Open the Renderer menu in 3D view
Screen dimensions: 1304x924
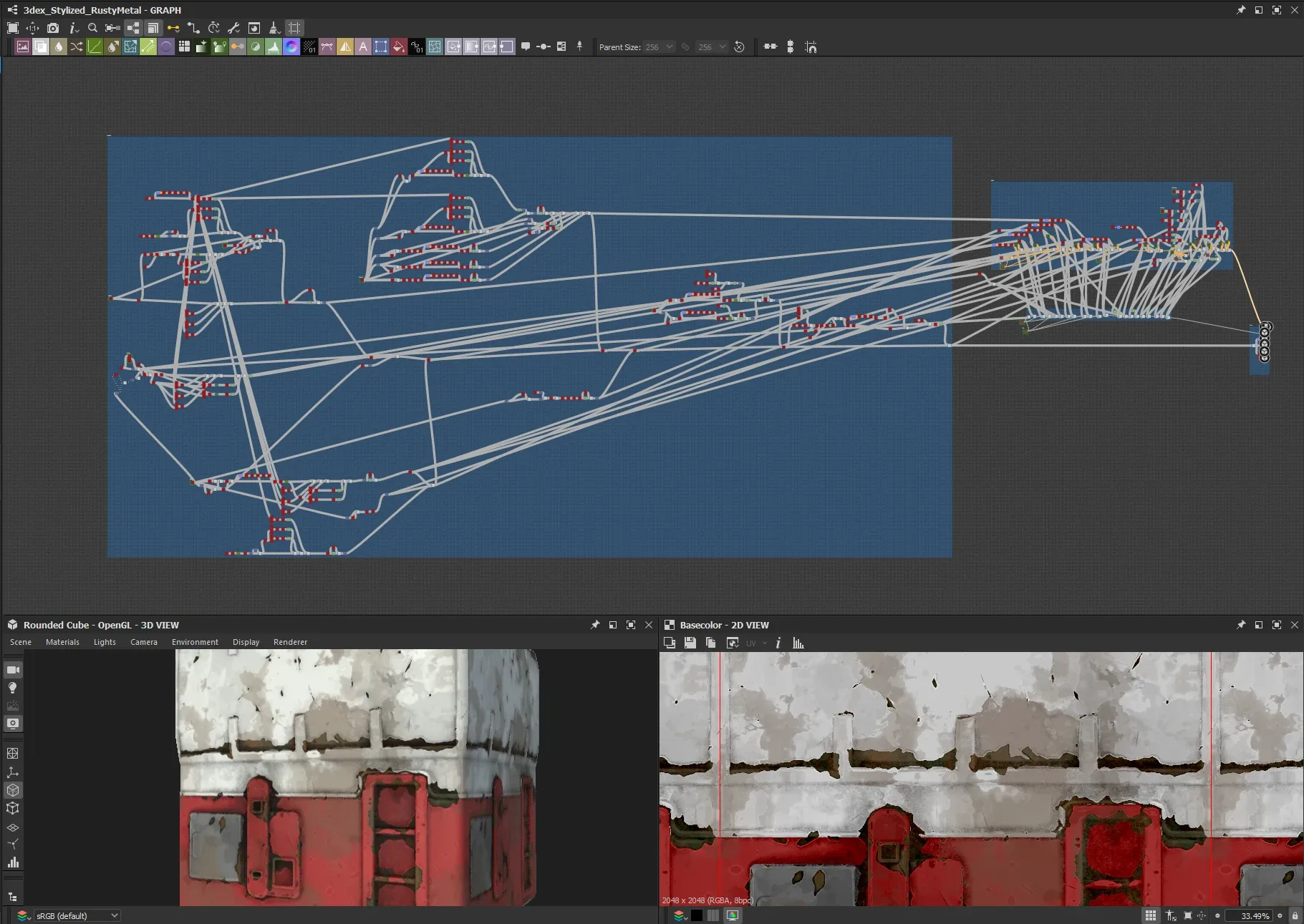(x=290, y=642)
